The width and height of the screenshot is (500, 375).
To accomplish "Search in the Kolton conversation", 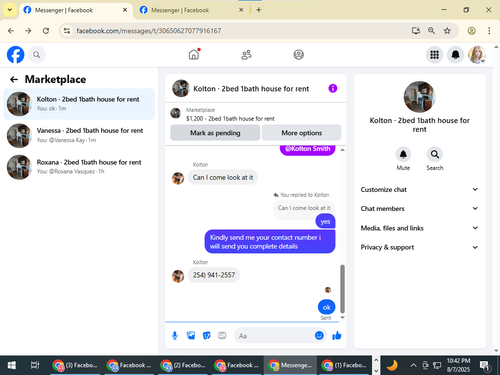I will click(x=435, y=154).
